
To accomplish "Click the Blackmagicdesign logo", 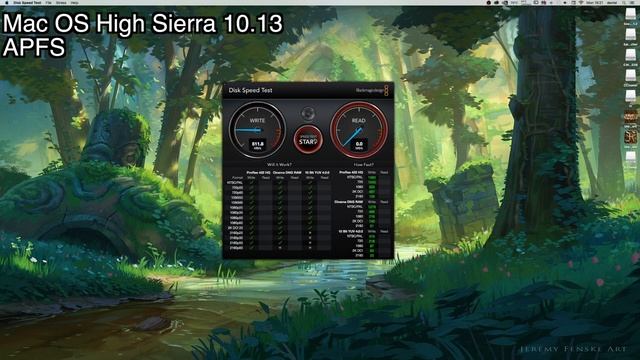I will coord(372,90).
